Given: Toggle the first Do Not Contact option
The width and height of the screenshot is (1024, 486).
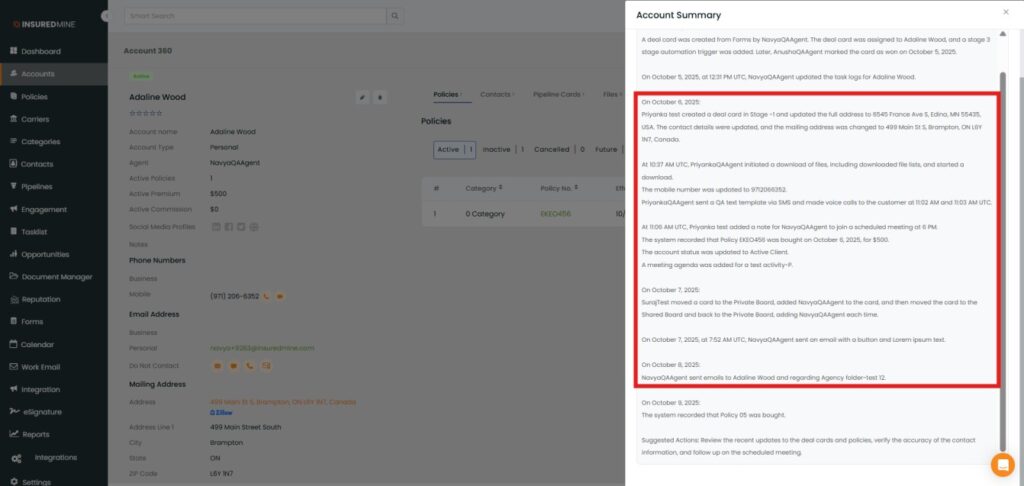Looking at the screenshot, I should point(216,366).
